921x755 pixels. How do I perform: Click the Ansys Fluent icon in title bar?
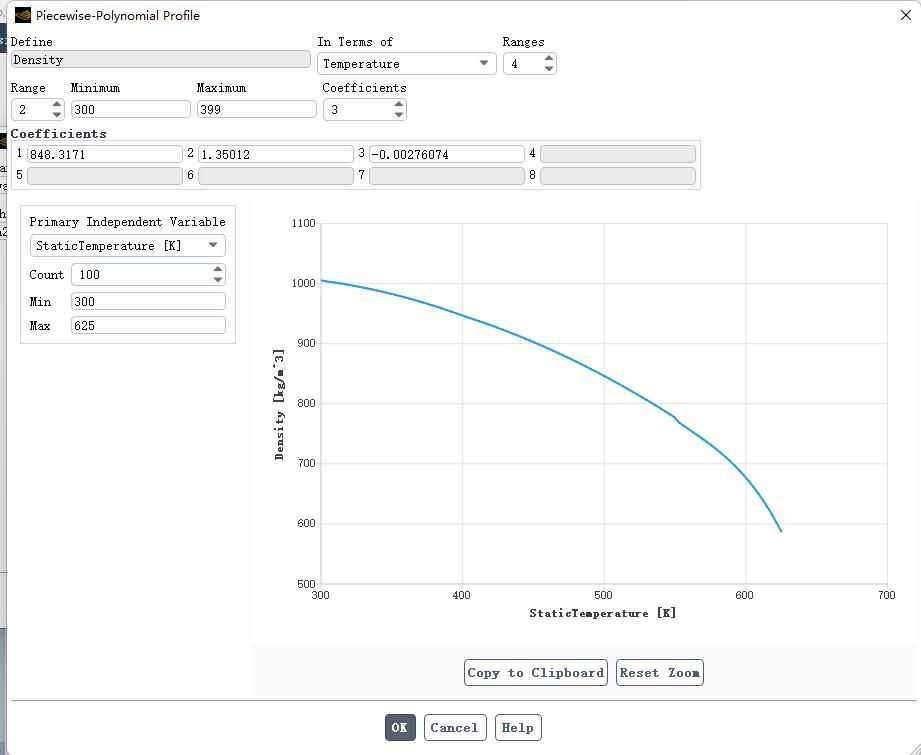(22, 15)
